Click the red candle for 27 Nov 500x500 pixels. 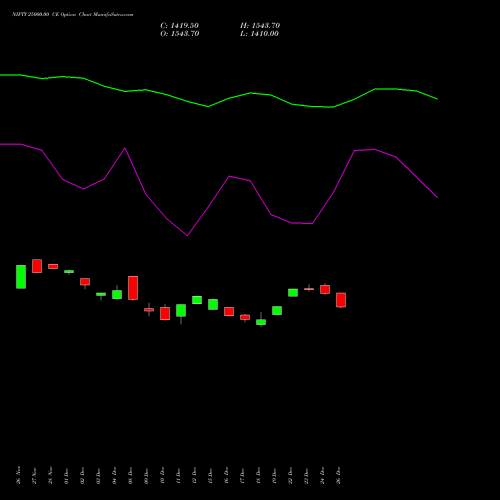click(x=37, y=266)
